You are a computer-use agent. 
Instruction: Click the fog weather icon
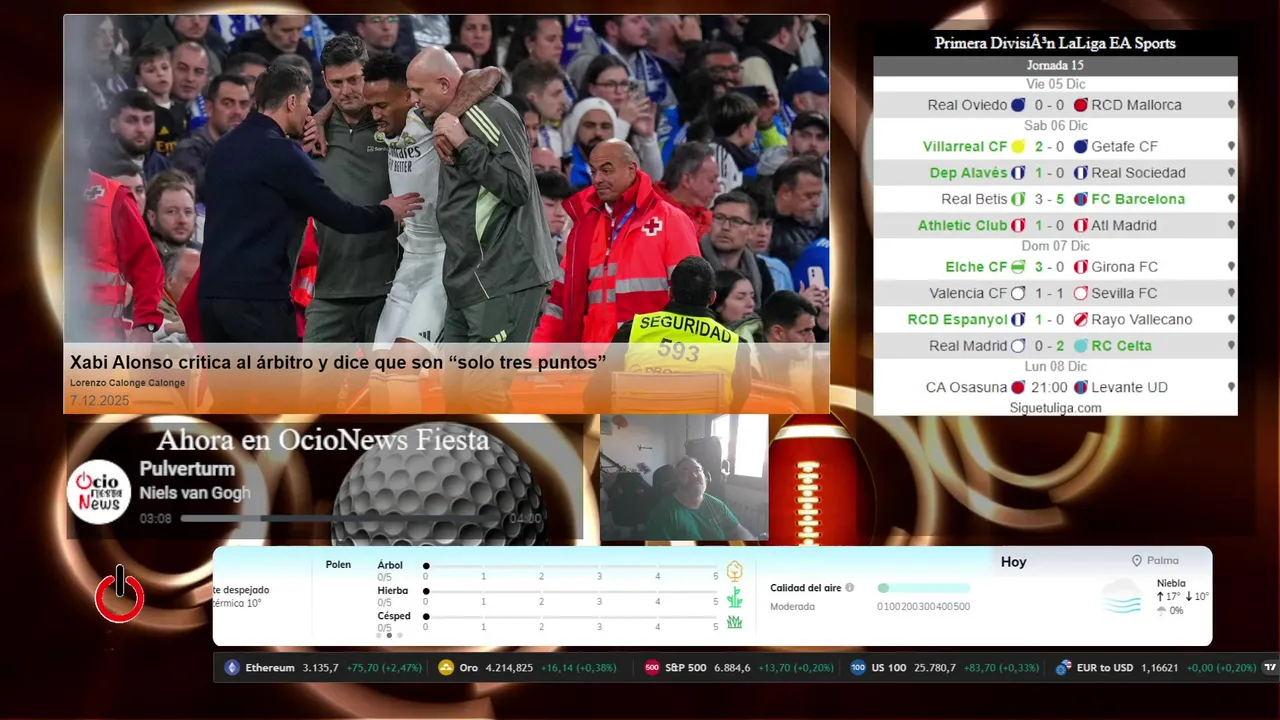(x=1122, y=596)
